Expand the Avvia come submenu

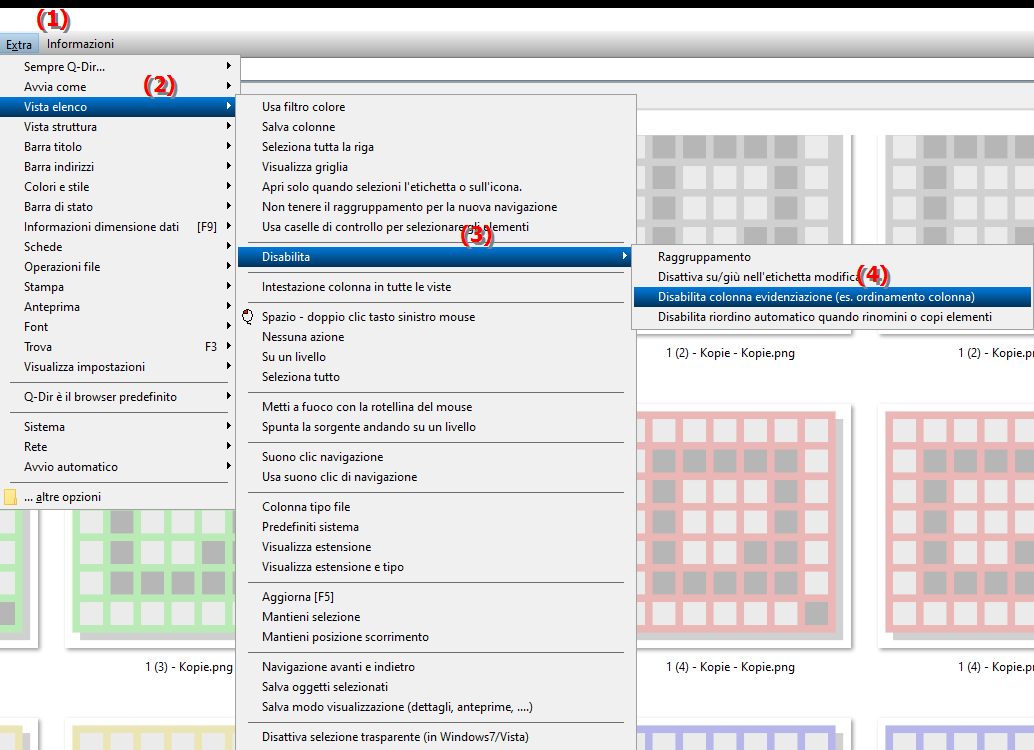pos(119,86)
